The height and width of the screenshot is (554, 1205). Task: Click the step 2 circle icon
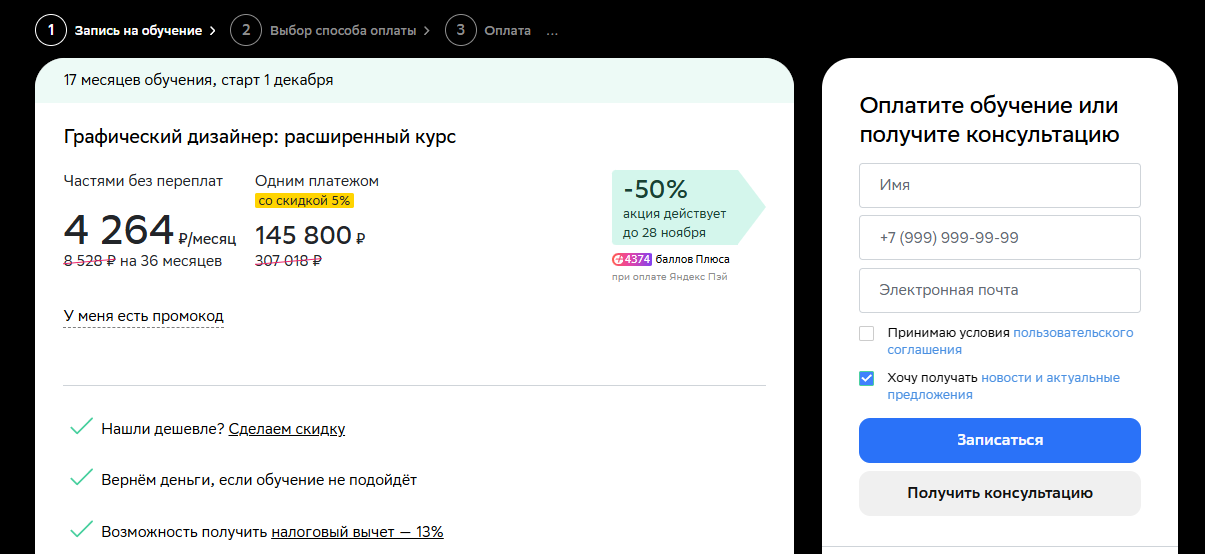click(245, 30)
